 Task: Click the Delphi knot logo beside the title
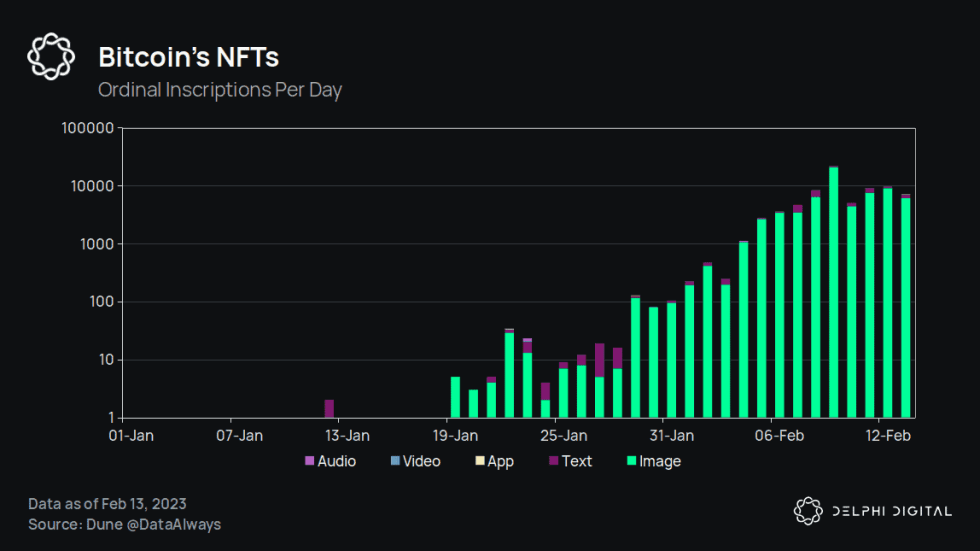point(51,56)
